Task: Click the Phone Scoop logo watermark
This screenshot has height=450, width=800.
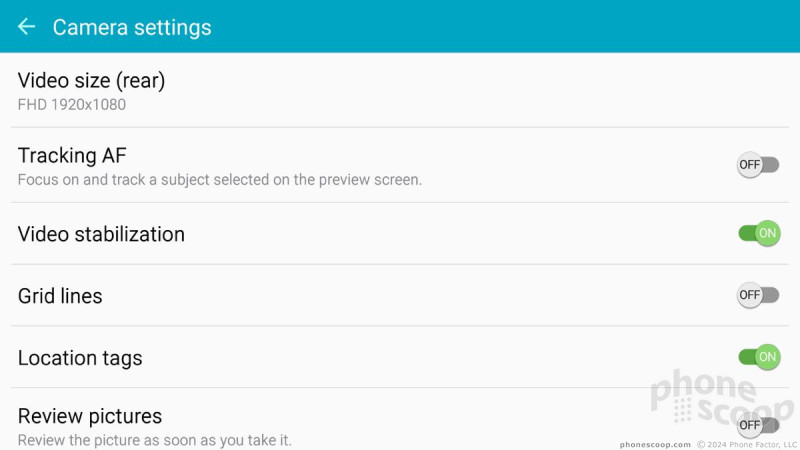Action: point(722,397)
